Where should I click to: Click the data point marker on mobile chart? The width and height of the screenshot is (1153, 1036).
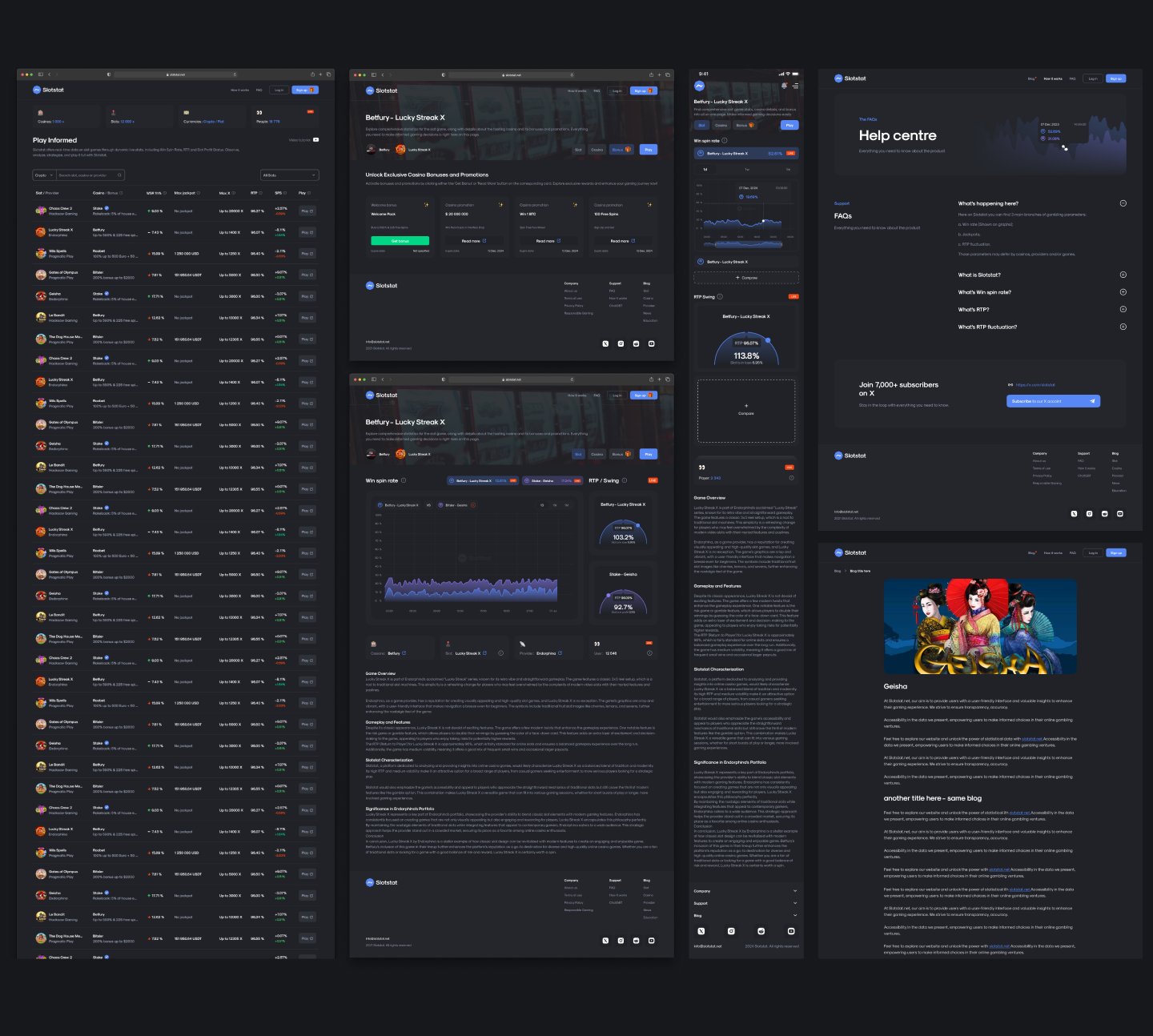(x=764, y=220)
